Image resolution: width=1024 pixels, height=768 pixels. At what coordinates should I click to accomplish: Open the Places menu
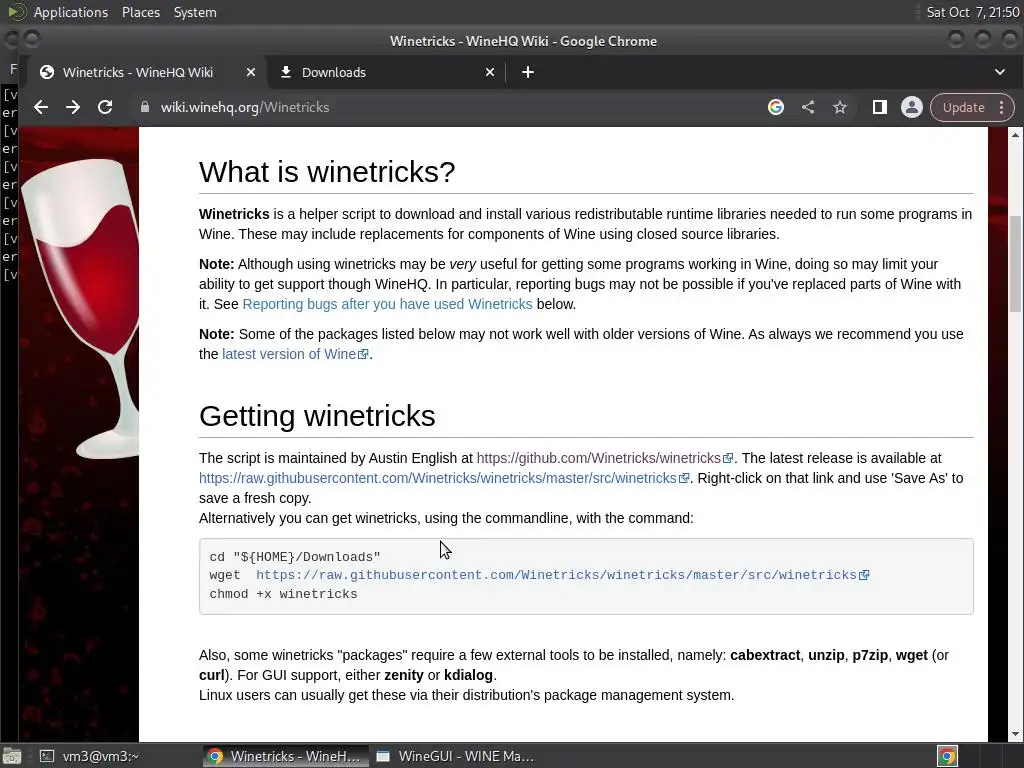point(140,12)
